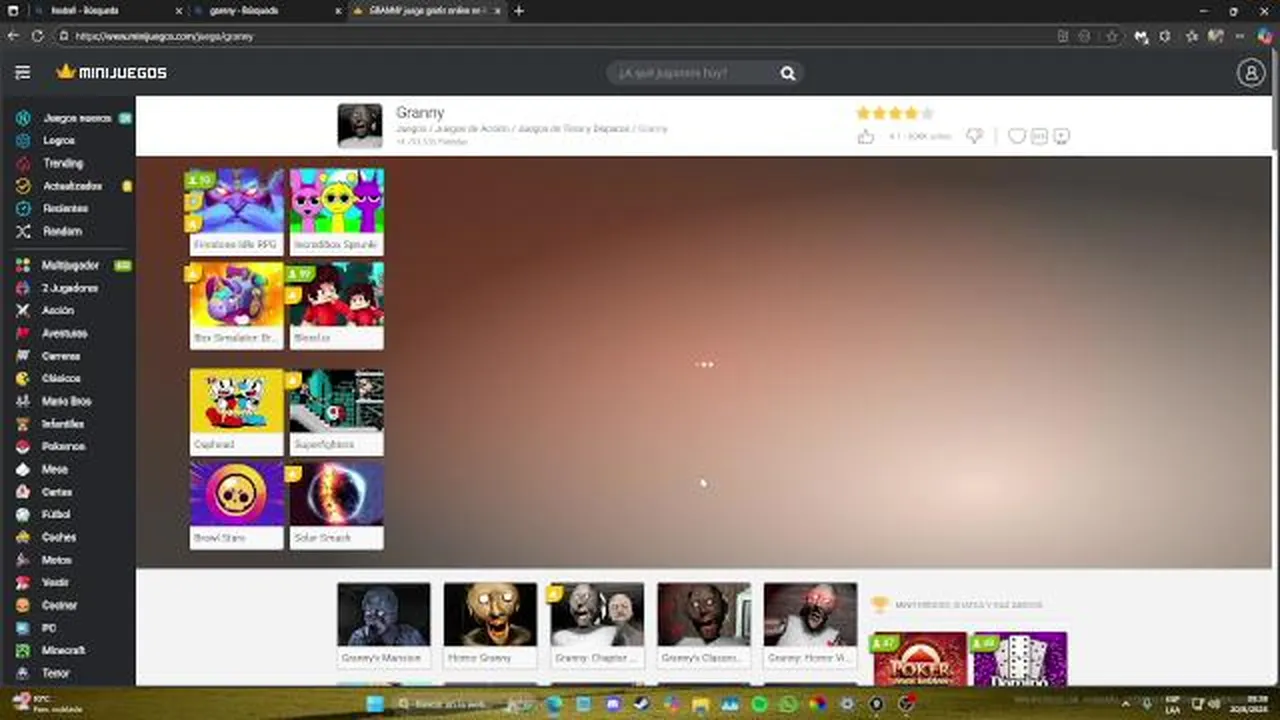Open Granny's Classroom related game

704,625
